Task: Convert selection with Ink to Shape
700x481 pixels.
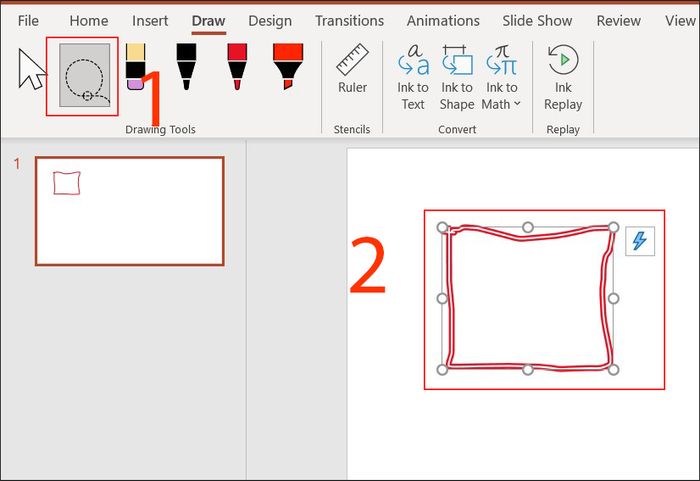Action: 457,77
